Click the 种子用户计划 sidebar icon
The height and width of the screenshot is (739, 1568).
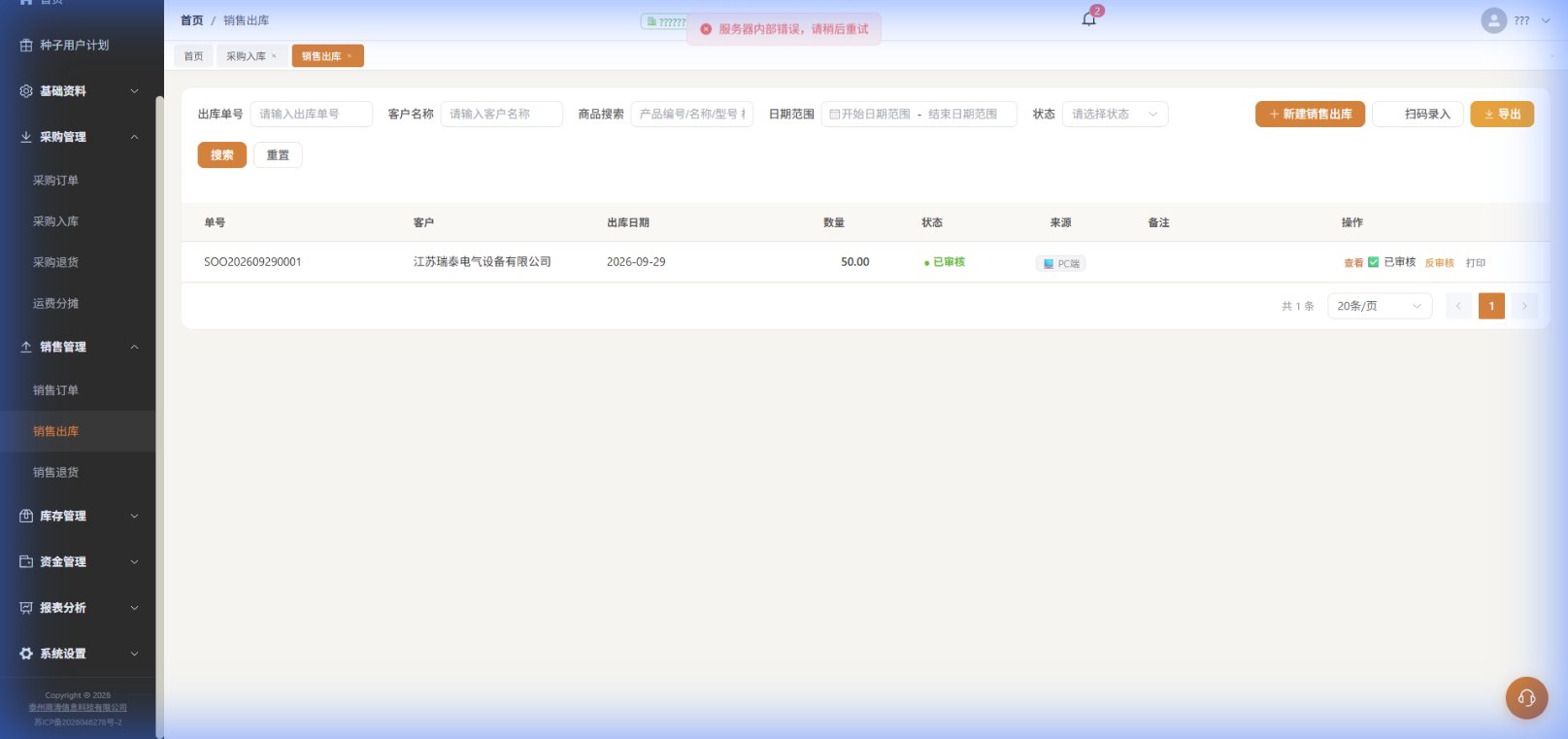point(26,46)
